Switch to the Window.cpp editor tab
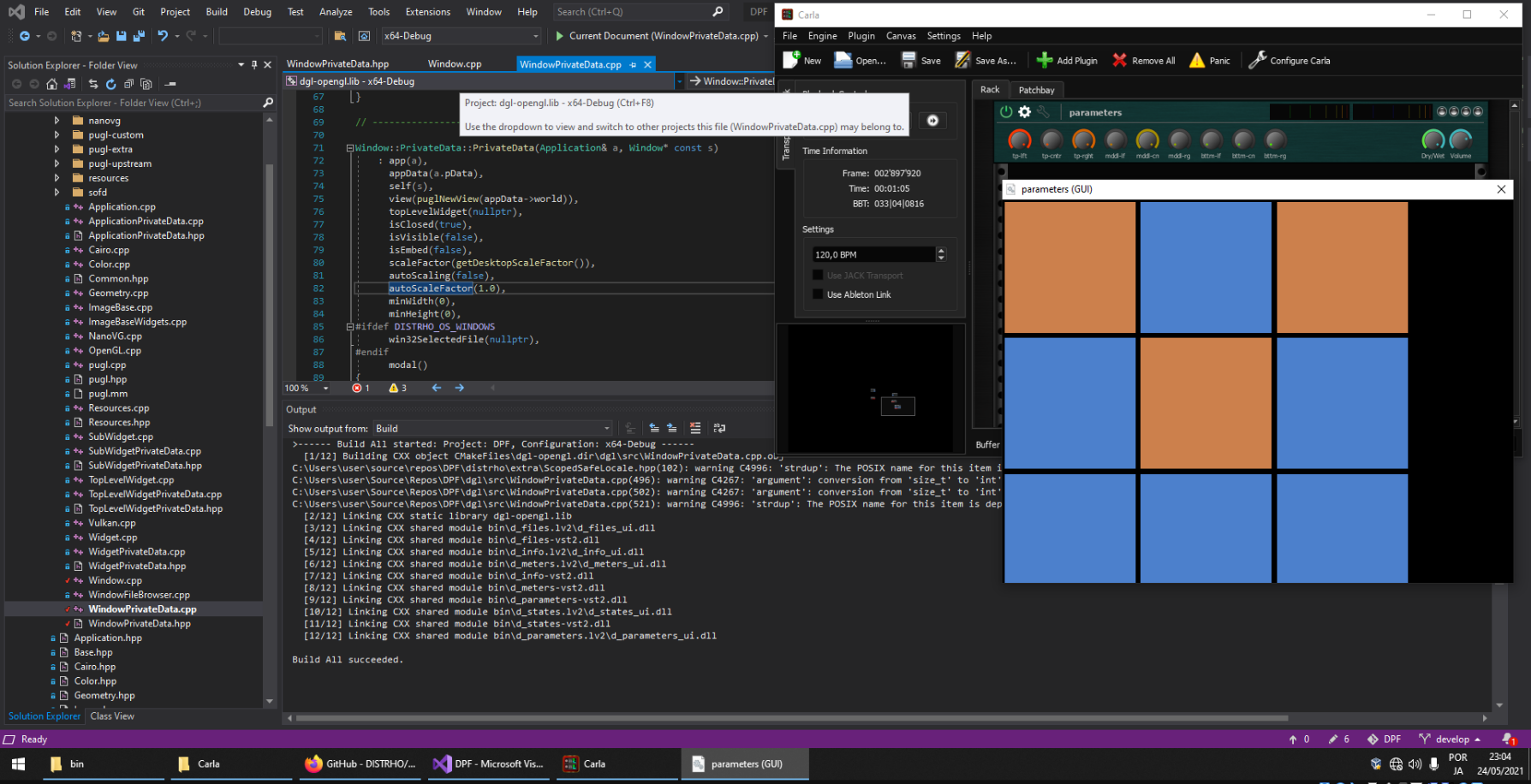 coord(455,64)
